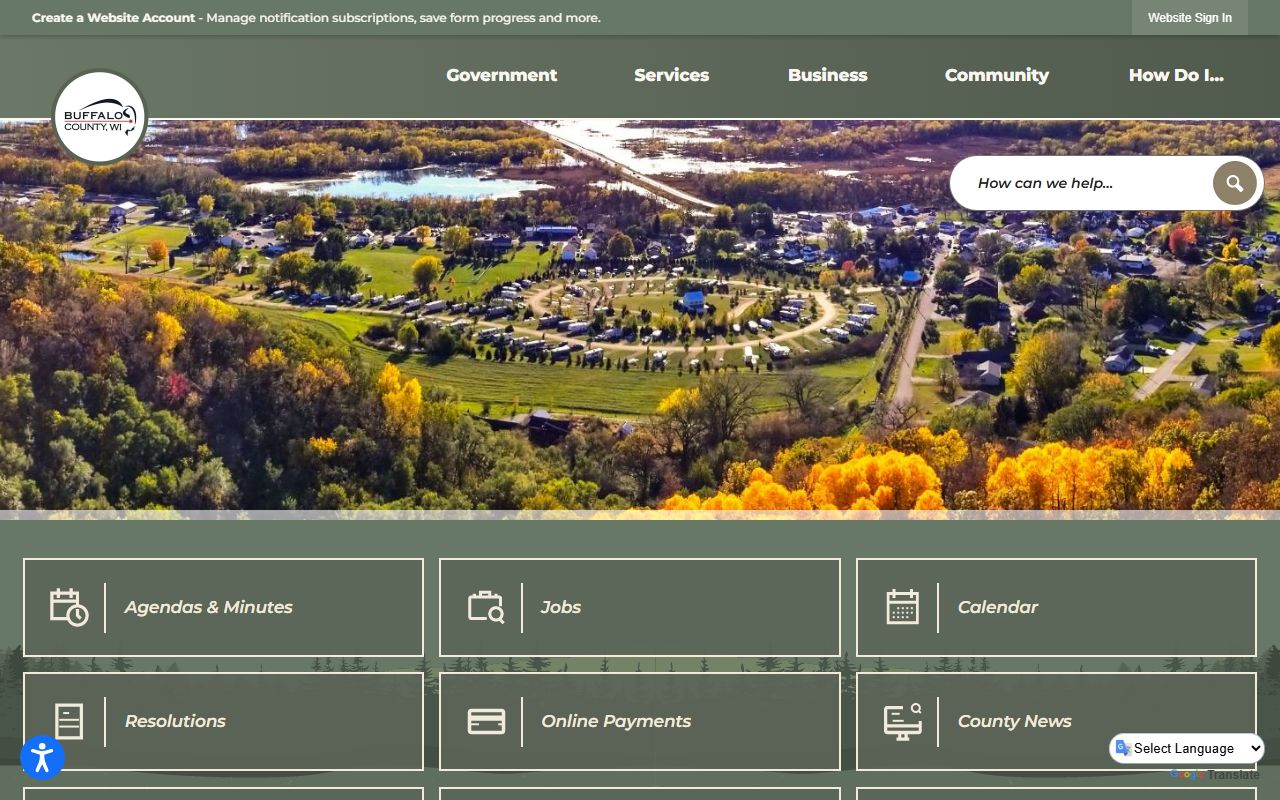
Task: Click the Website Sign In button
Action: click(x=1189, y=18)
